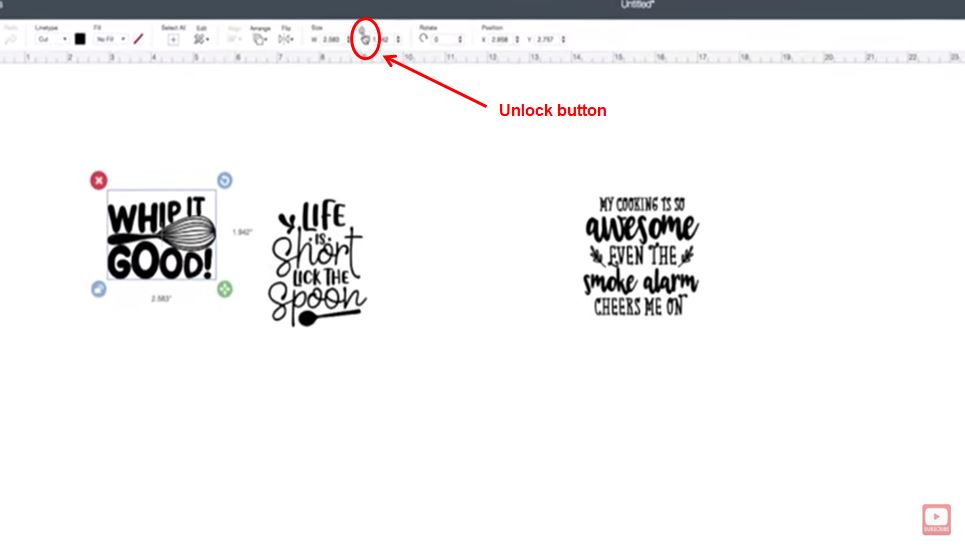Image resolution: width=965 pixels, height=551 pixels.
Task: Click the Rotate icon
Action: (x=423, y=38)
